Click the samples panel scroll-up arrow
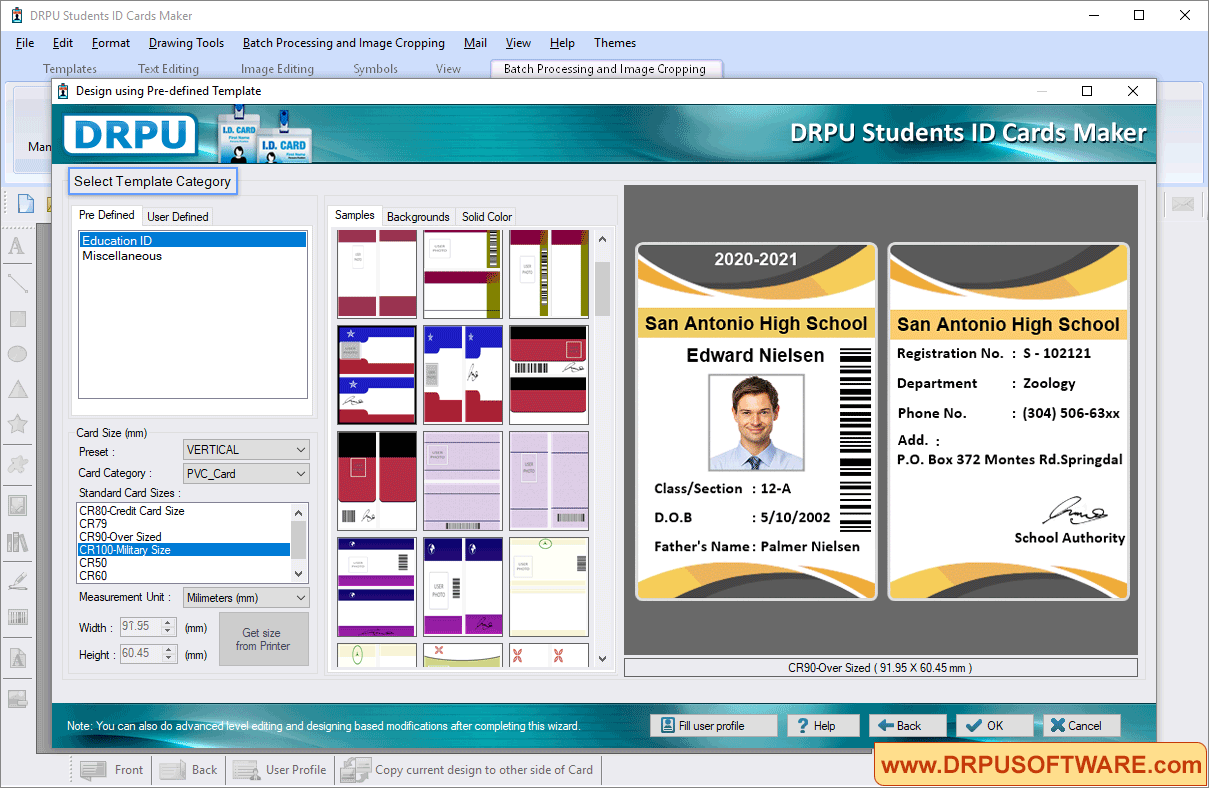The height and width of the screenshot is (788, 1209). [602, 239]
